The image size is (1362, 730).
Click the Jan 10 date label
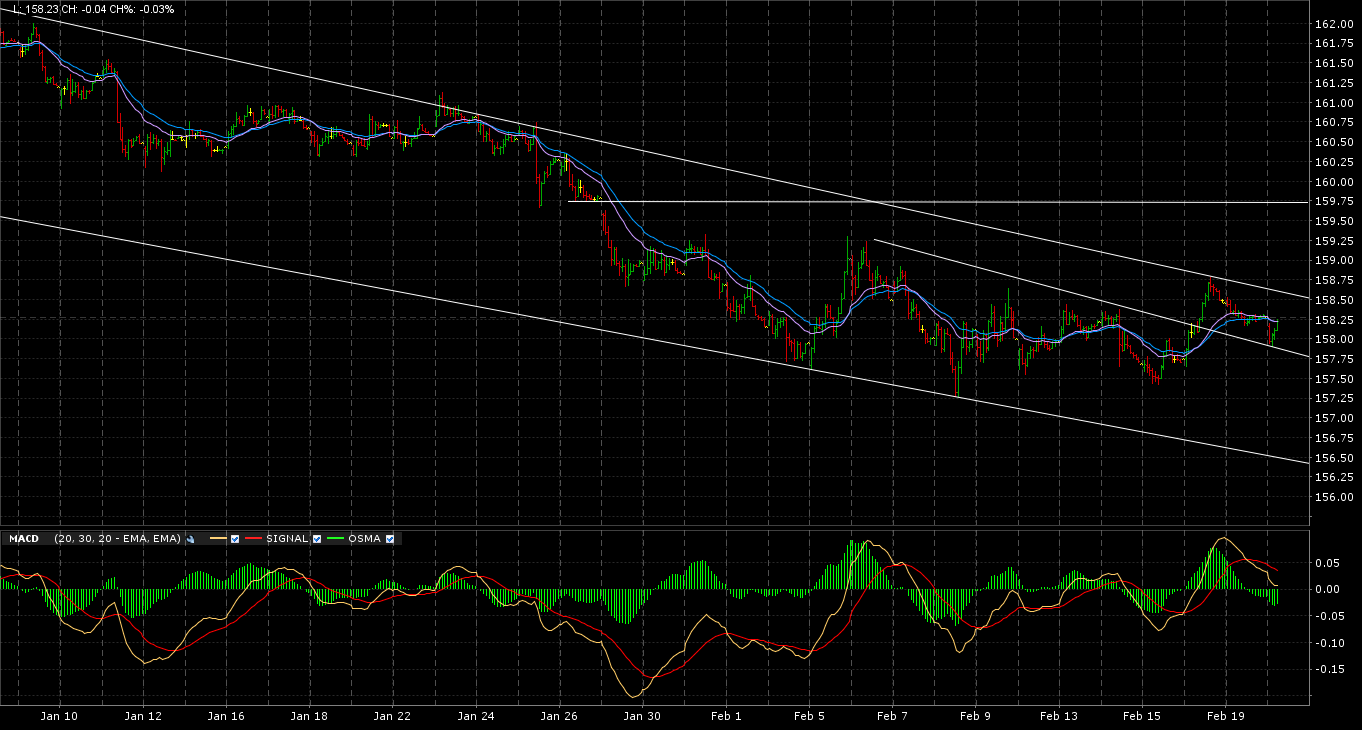[60, 716]
